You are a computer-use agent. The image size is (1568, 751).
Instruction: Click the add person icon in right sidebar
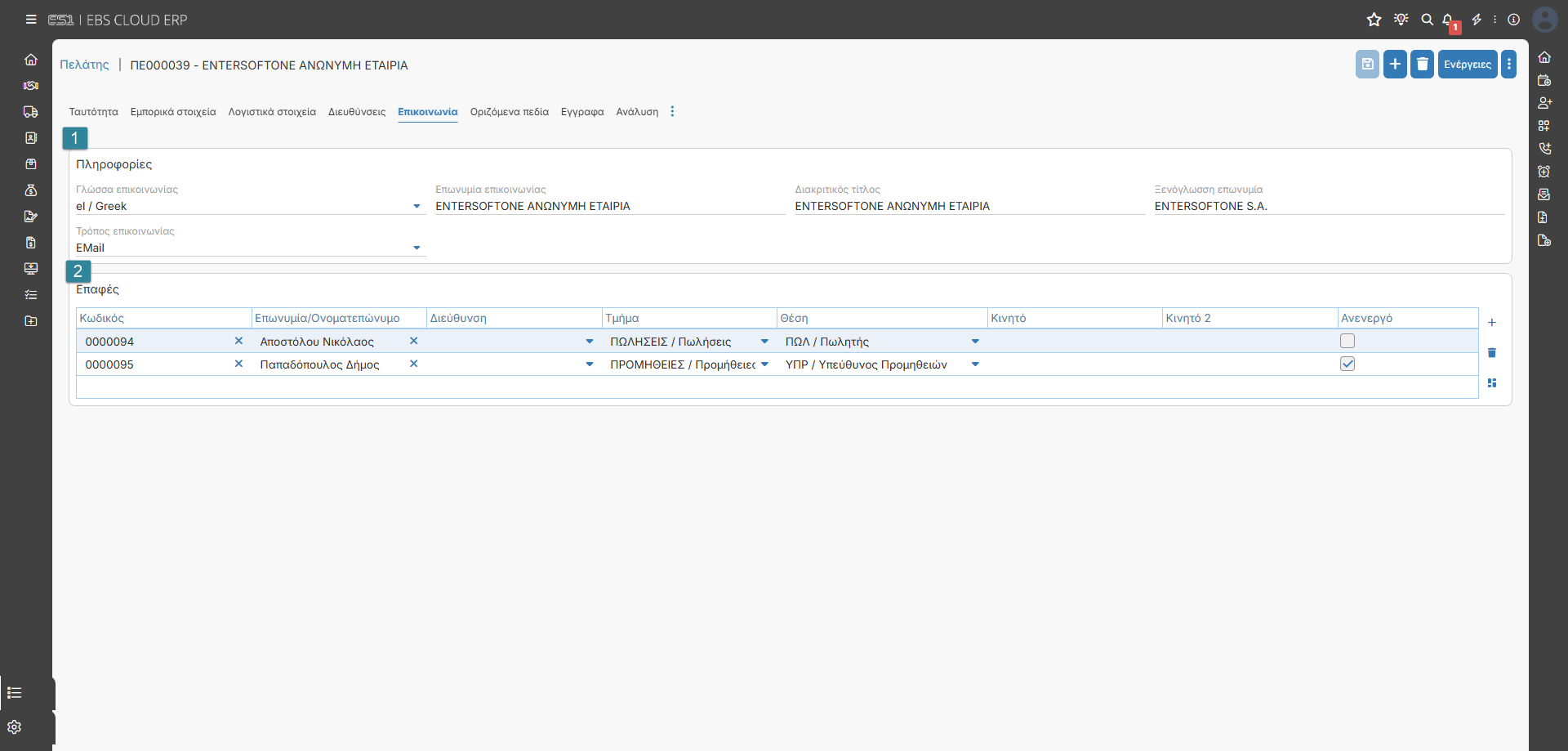[1544, 103]
